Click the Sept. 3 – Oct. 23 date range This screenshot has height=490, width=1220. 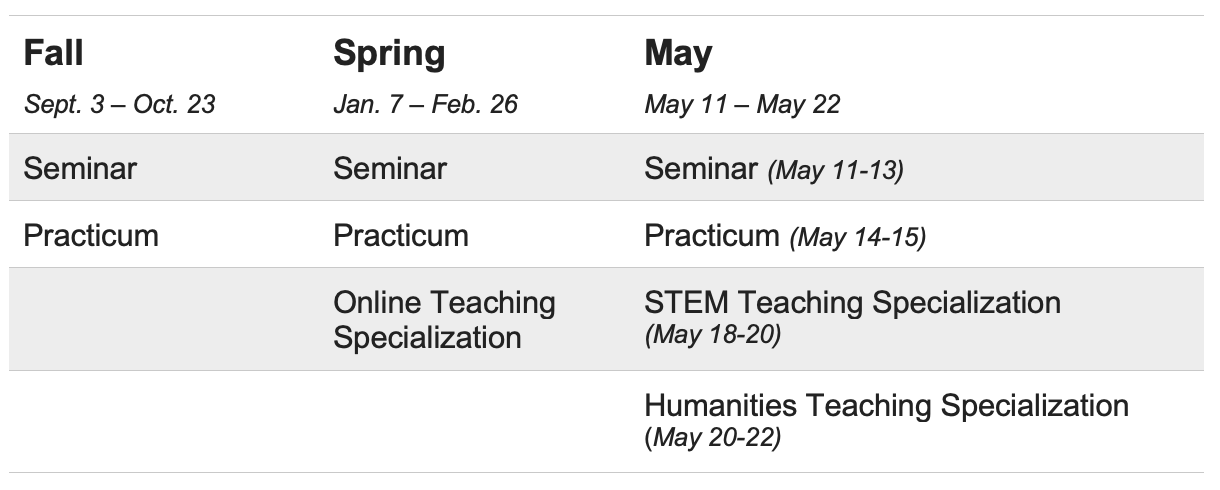pos(119,104)
